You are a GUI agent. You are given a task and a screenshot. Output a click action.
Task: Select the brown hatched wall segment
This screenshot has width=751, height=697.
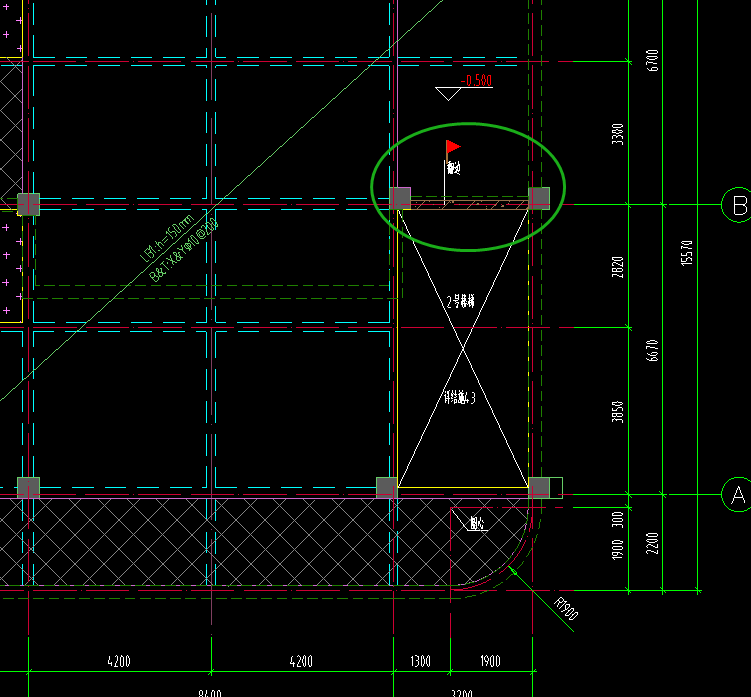(x=469, y=205)
